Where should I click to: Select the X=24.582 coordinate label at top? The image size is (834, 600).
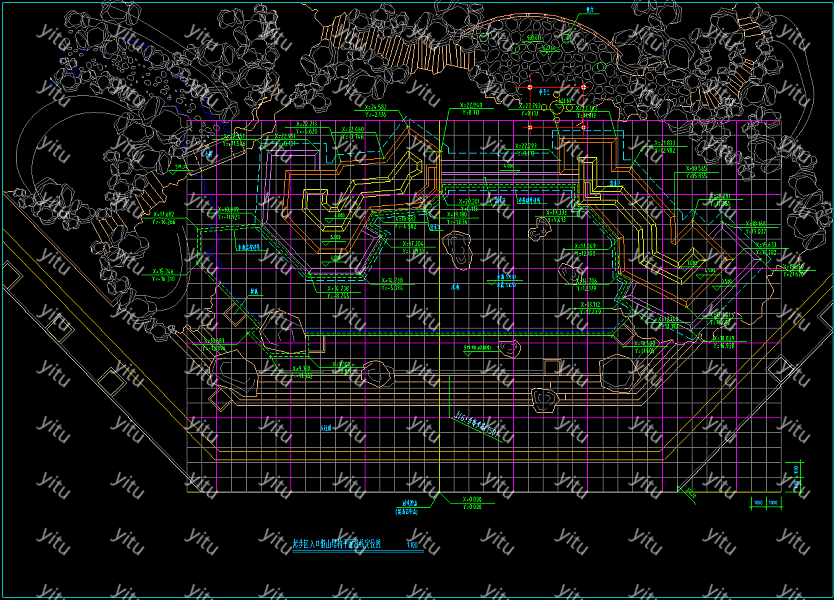tap(375, 108)
